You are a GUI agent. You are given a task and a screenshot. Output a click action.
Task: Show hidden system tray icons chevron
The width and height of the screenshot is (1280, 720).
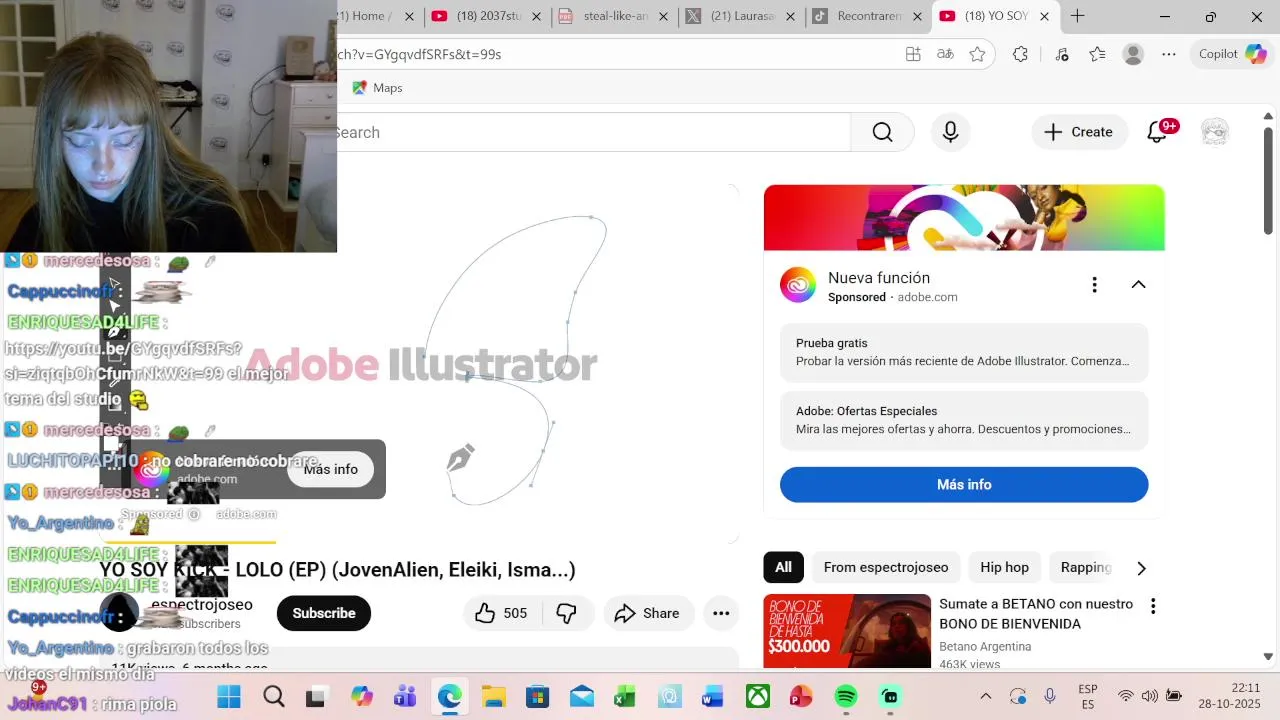click(x=985, y=696)
